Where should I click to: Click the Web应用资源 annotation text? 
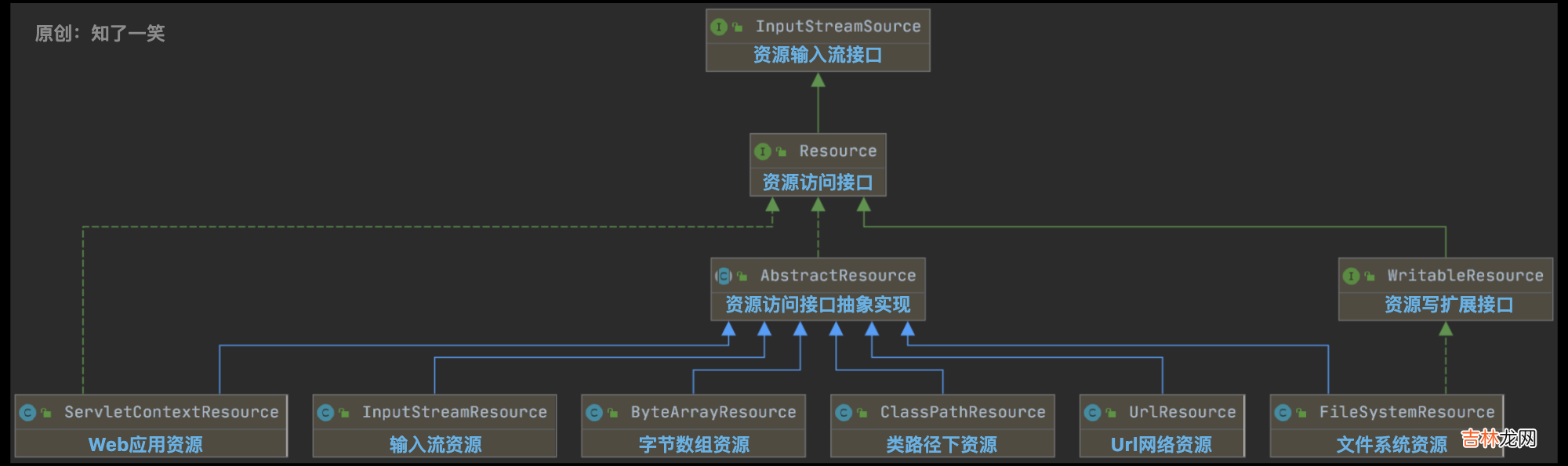[x=146, y=445]
